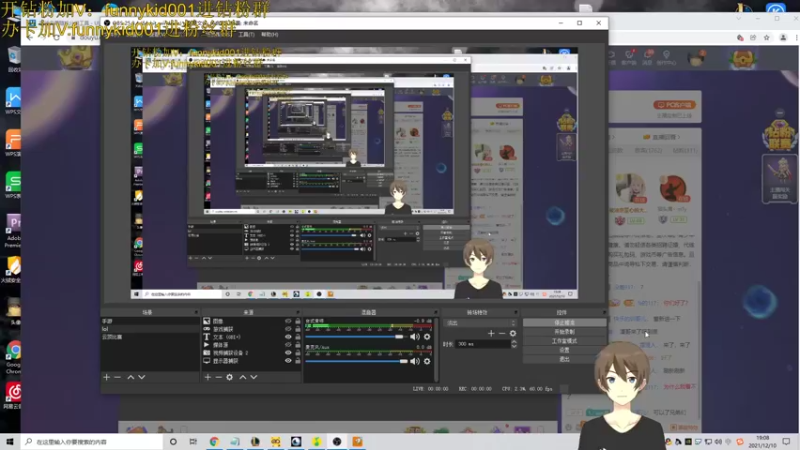800x450 pixels.
Task: Toggle visibility of 显示器捕获 source
Action: point(288,361)
